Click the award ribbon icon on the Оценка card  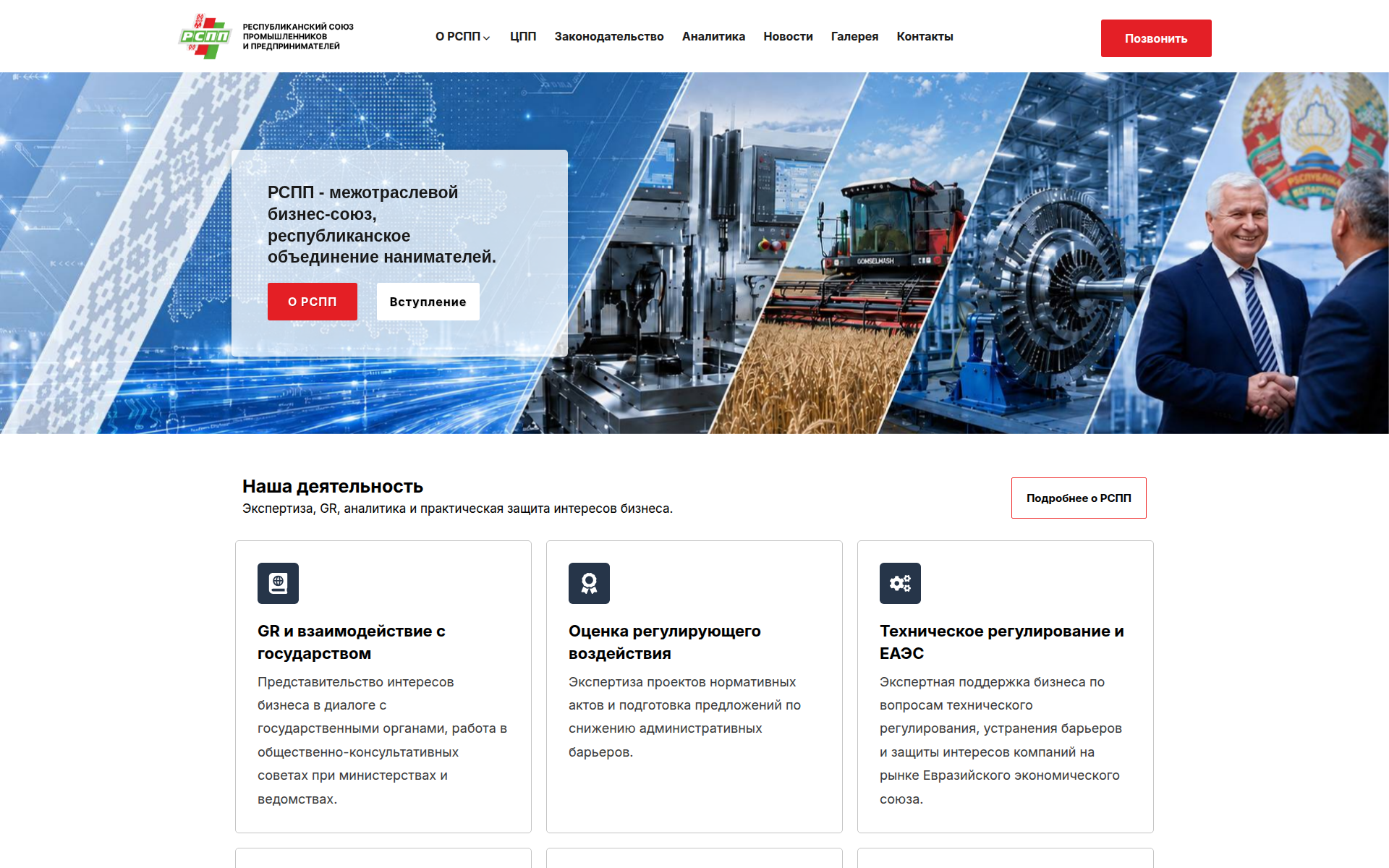(589, 583)
